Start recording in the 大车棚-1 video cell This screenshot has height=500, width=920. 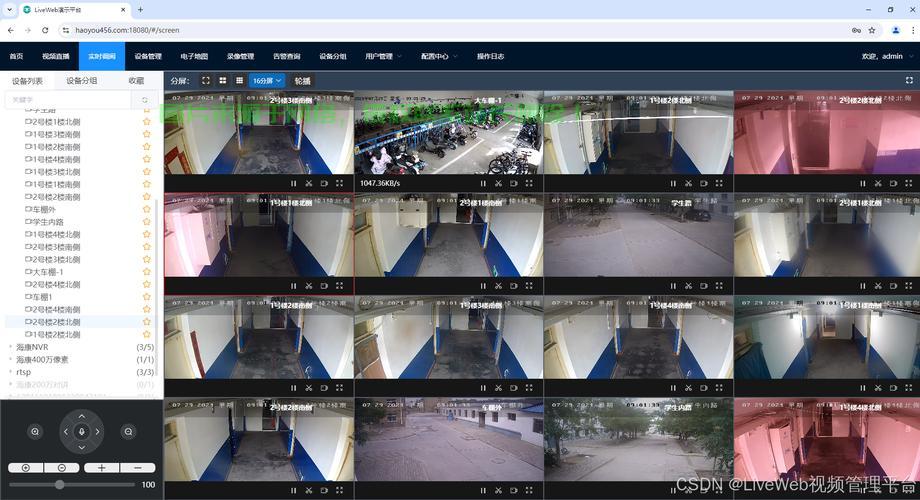click(x=513, y=183)
